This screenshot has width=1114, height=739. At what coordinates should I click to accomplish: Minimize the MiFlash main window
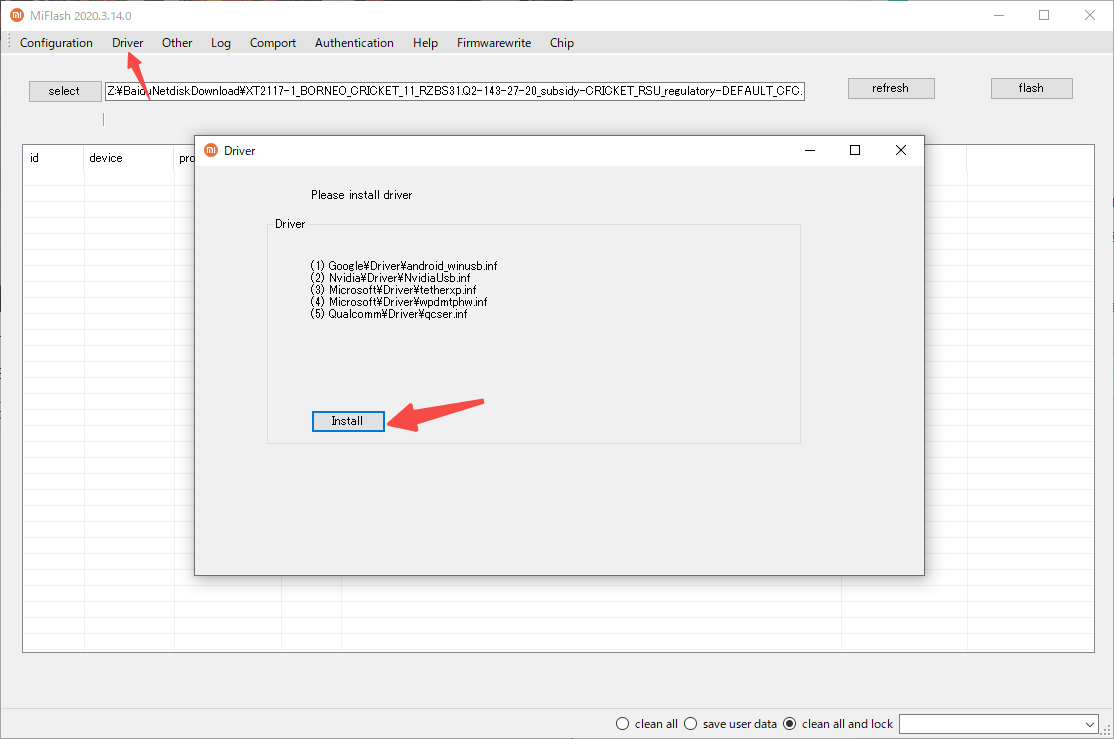coord(999,15)
